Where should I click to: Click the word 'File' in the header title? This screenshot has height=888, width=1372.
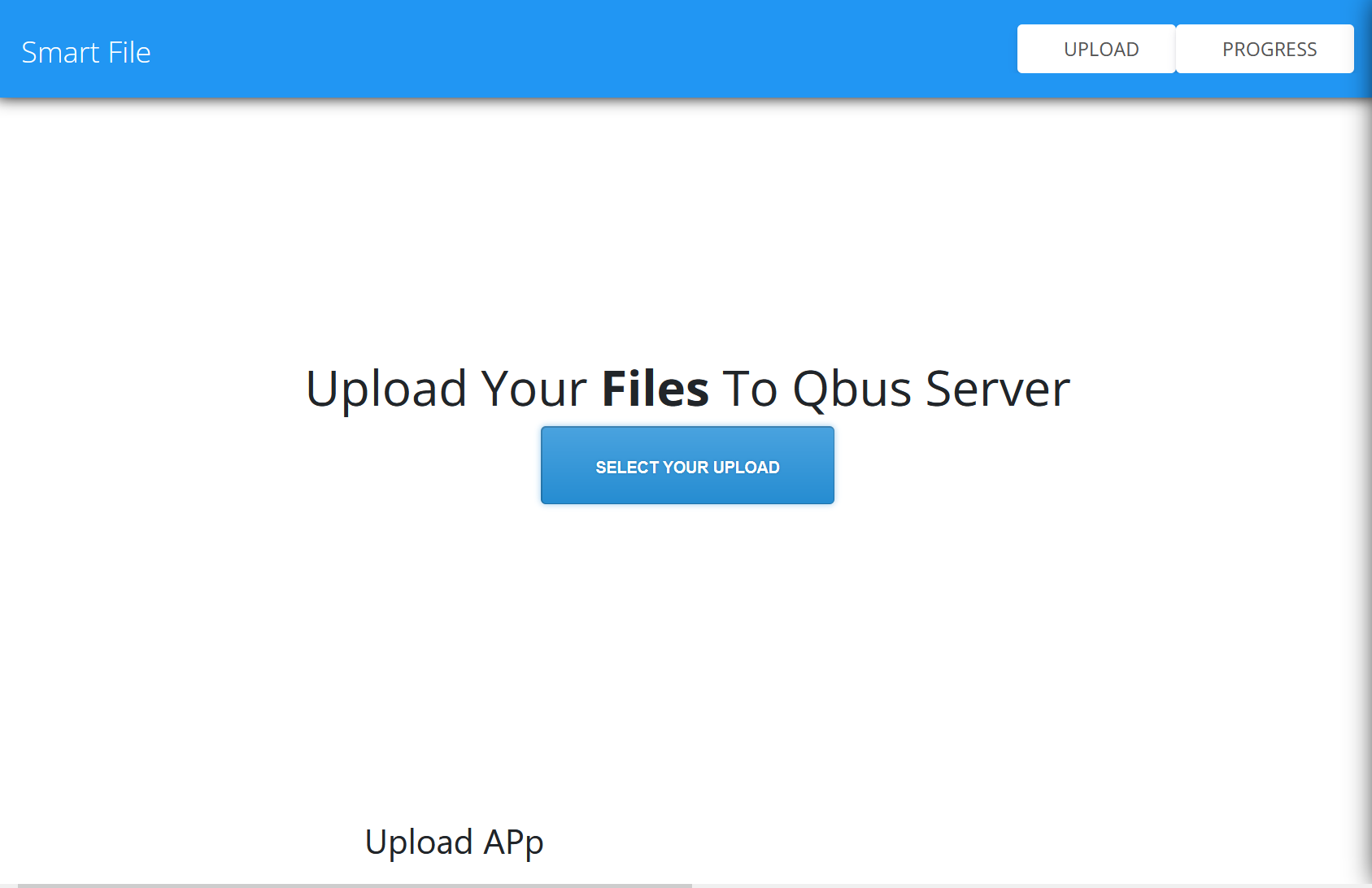pos(130,52)
